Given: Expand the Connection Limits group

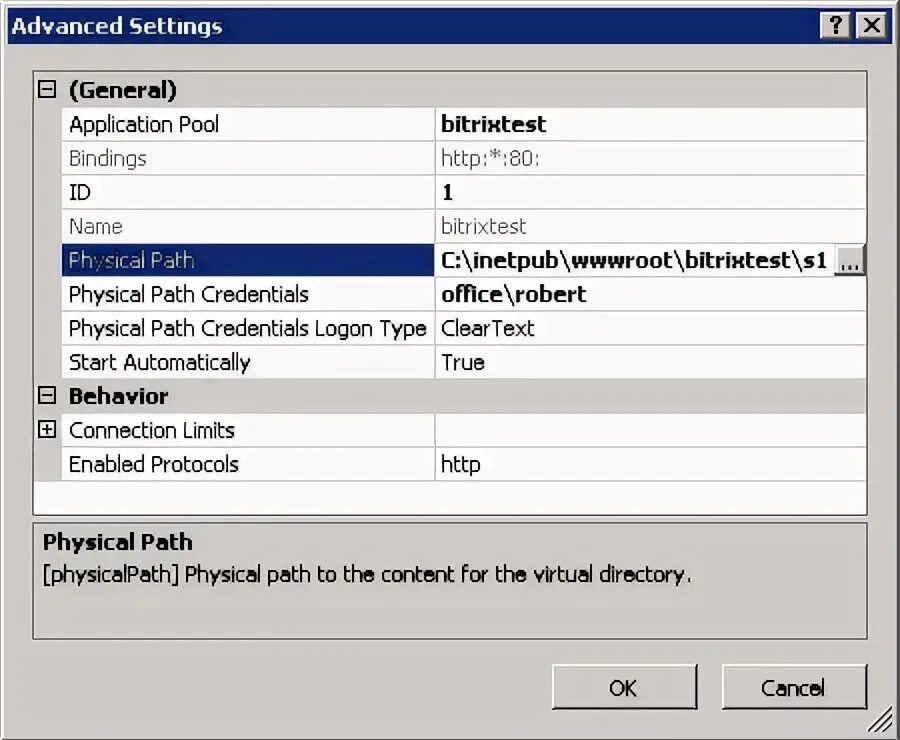Looking at the screenshot, I should [47, 429].
